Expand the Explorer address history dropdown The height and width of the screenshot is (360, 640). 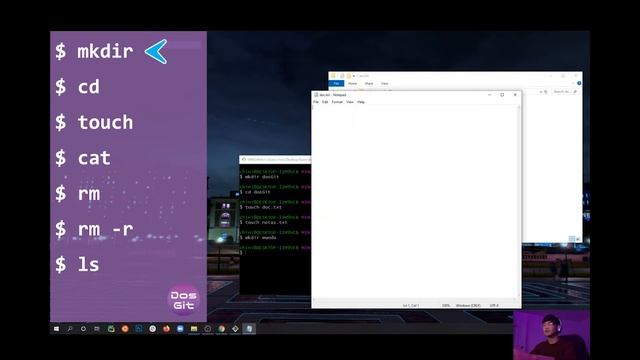click(x=541, y=92)
